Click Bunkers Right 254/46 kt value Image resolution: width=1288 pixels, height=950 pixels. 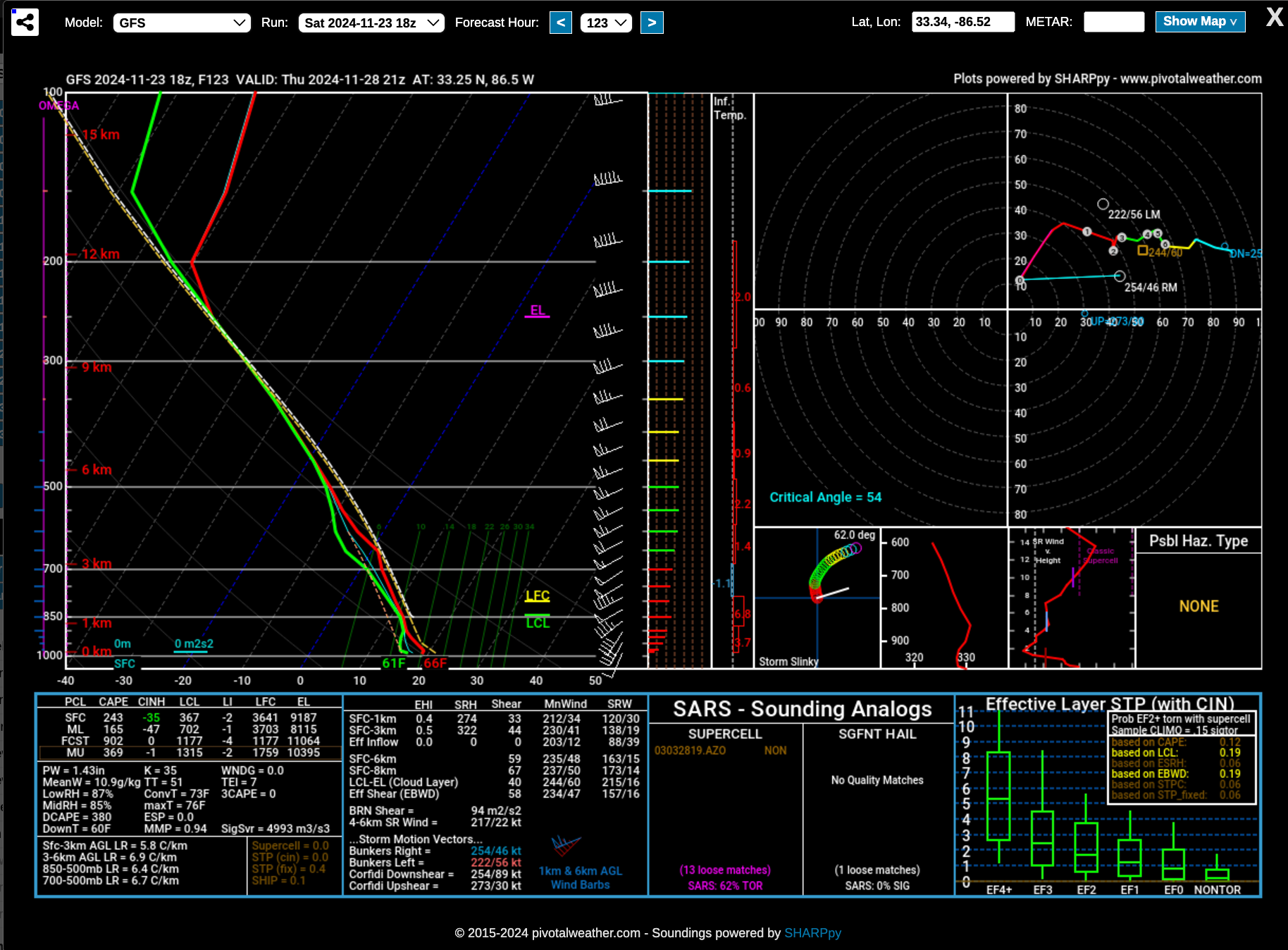(496, 851)
